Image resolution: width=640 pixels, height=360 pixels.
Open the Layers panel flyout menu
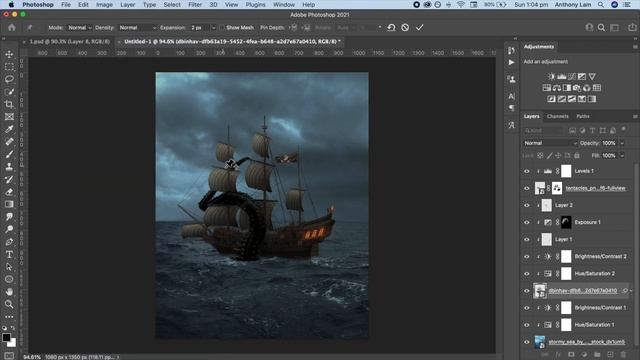click(635, 116)
